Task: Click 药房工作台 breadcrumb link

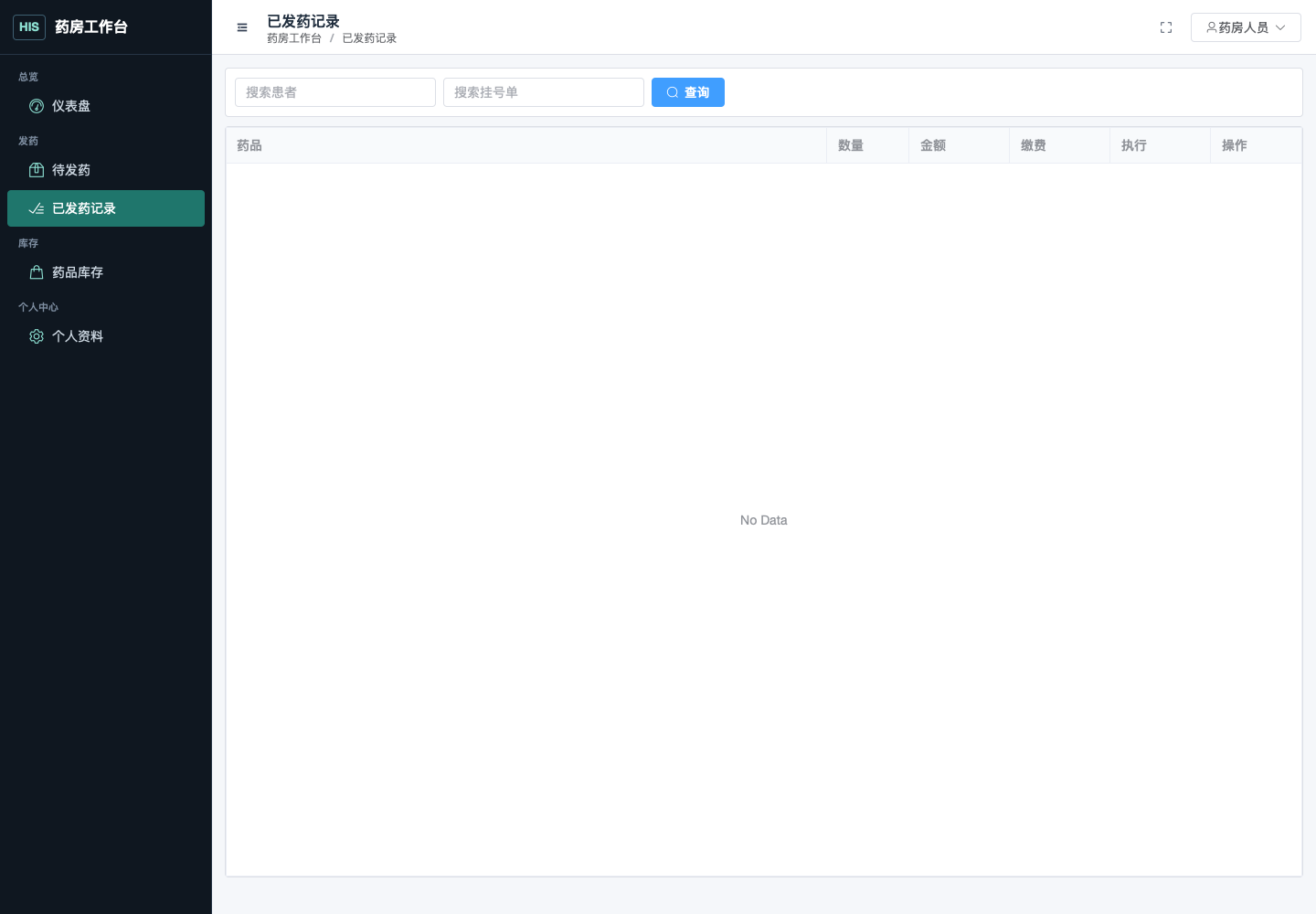Action: pos(294,38)
